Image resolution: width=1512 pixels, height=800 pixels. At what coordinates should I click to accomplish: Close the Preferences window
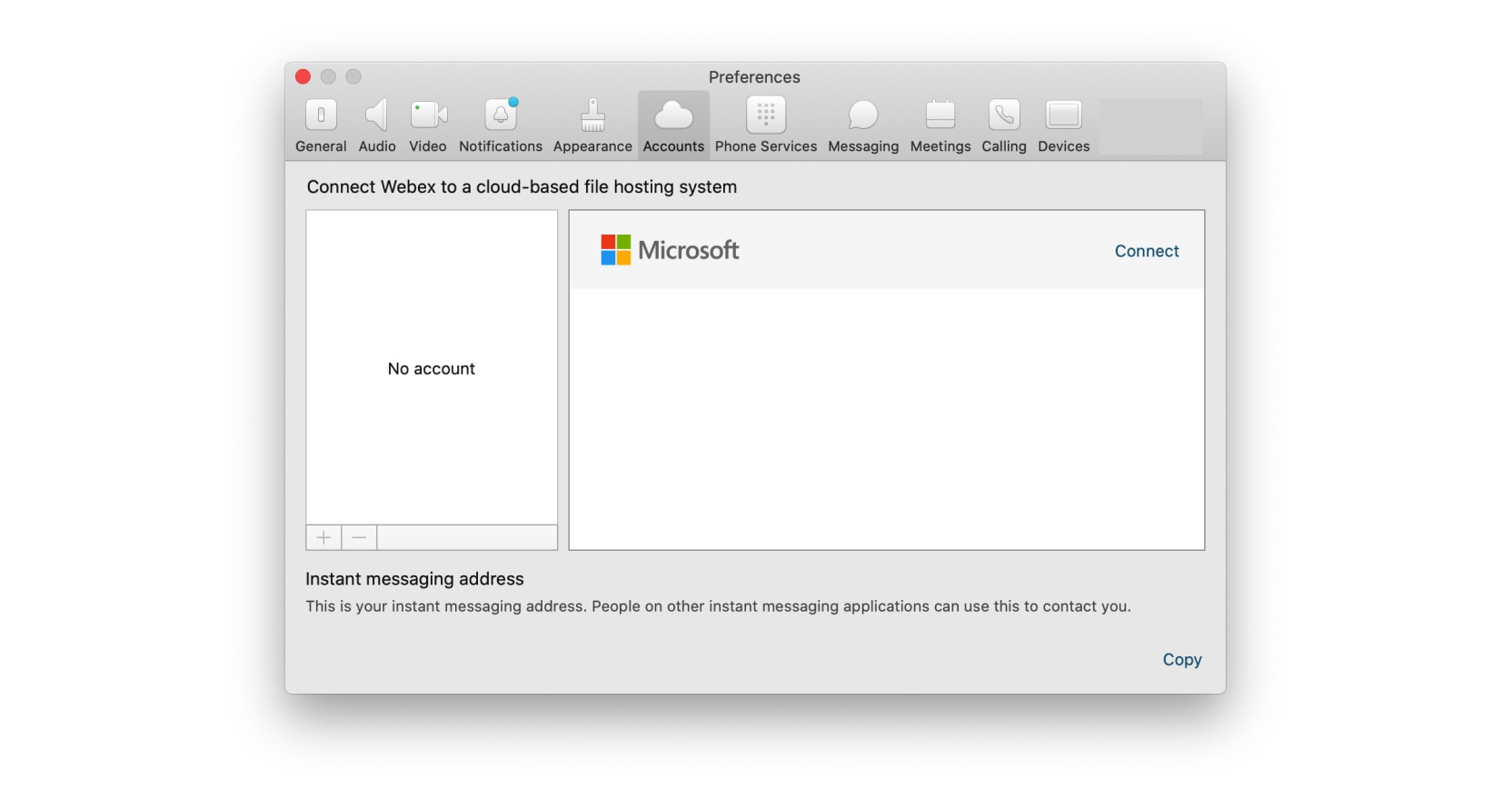point(303,77)
